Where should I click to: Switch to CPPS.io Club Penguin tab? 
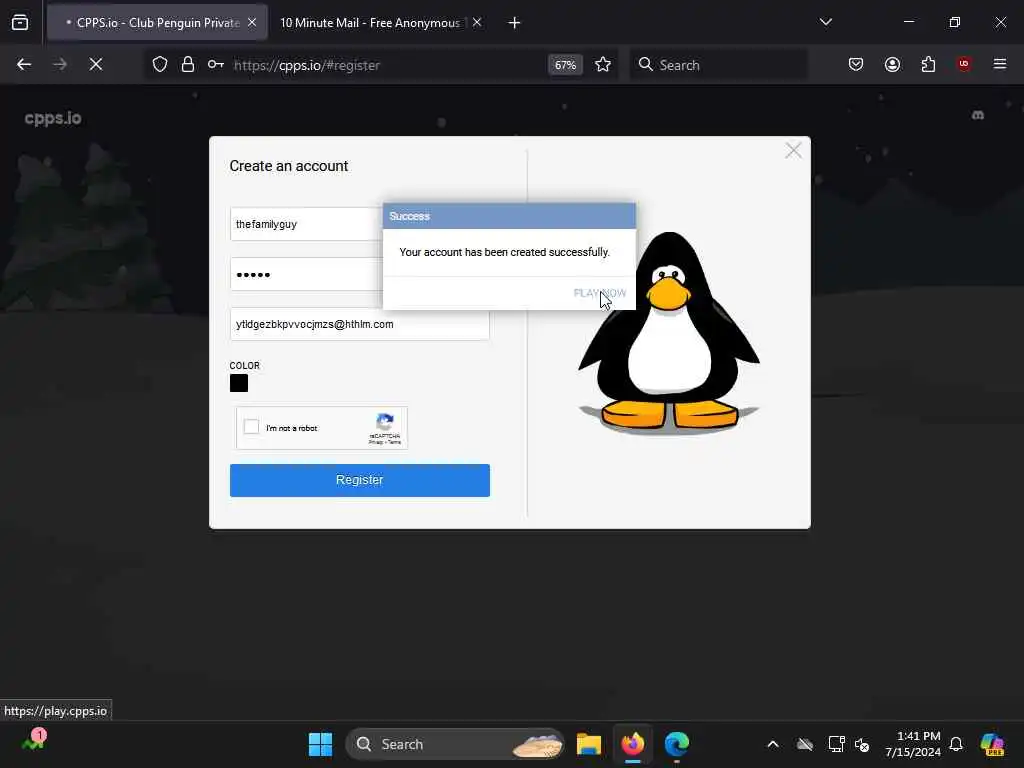tap(156, 23)
